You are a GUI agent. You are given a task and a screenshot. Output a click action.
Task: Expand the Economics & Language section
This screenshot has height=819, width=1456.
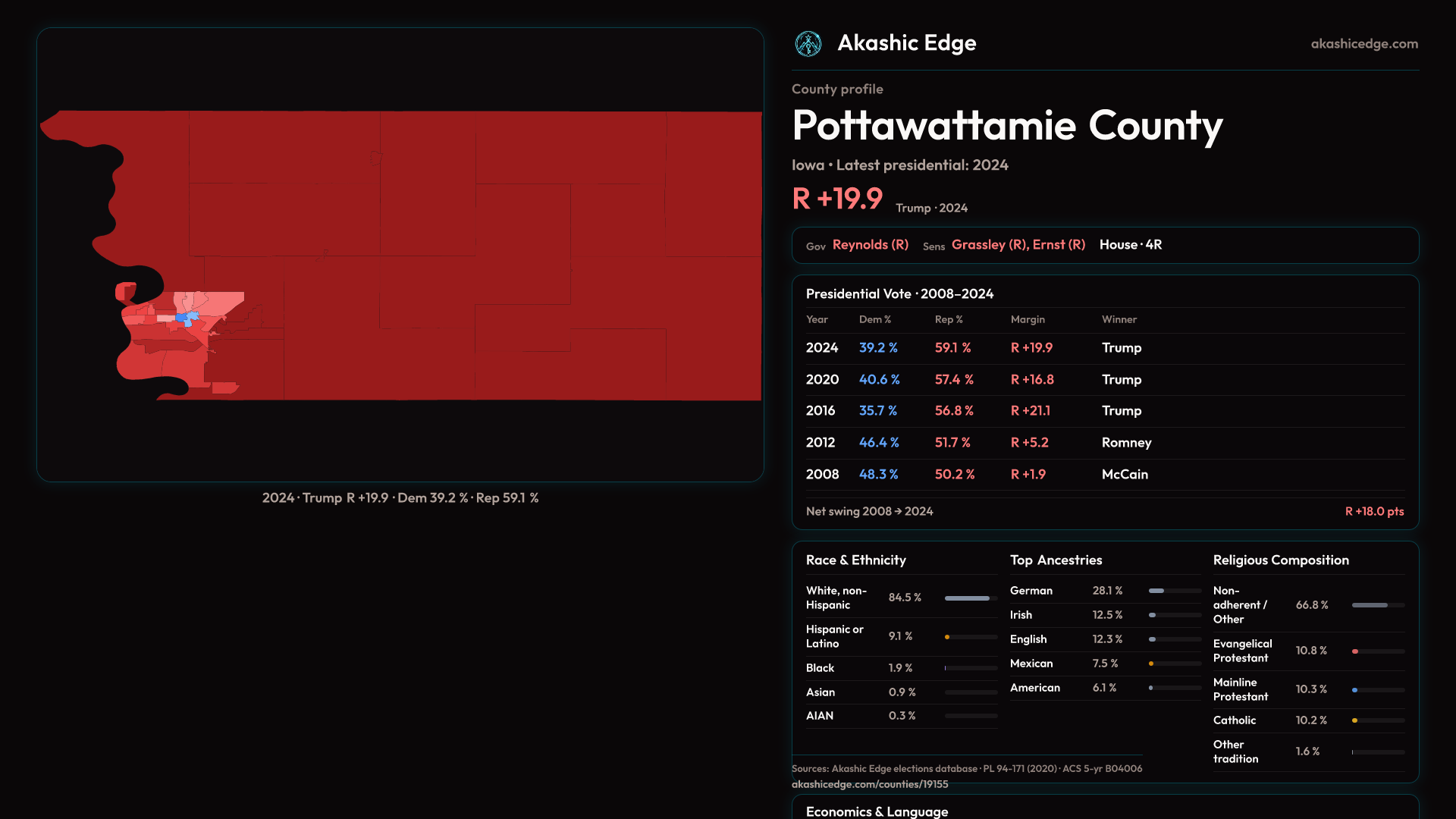[x=877, y=811]
